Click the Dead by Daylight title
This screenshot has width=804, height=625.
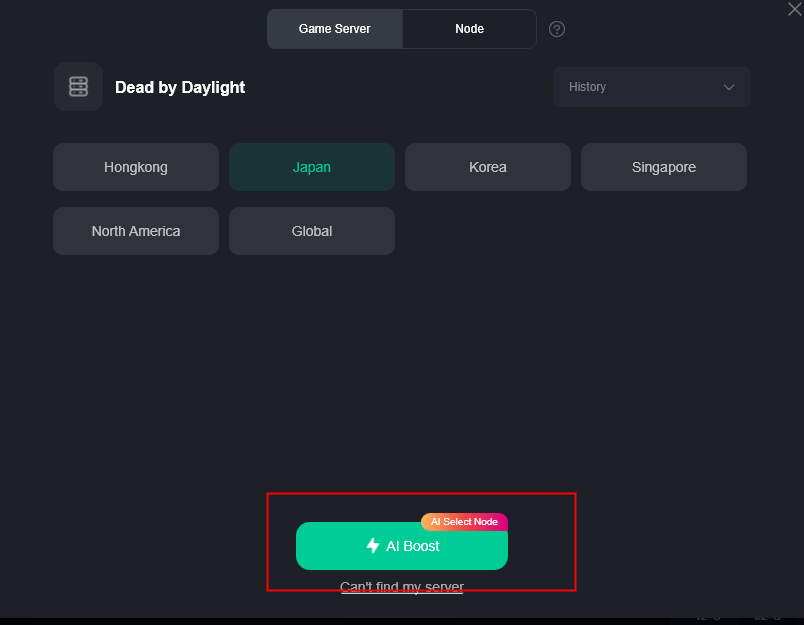[x=180, y=87]
